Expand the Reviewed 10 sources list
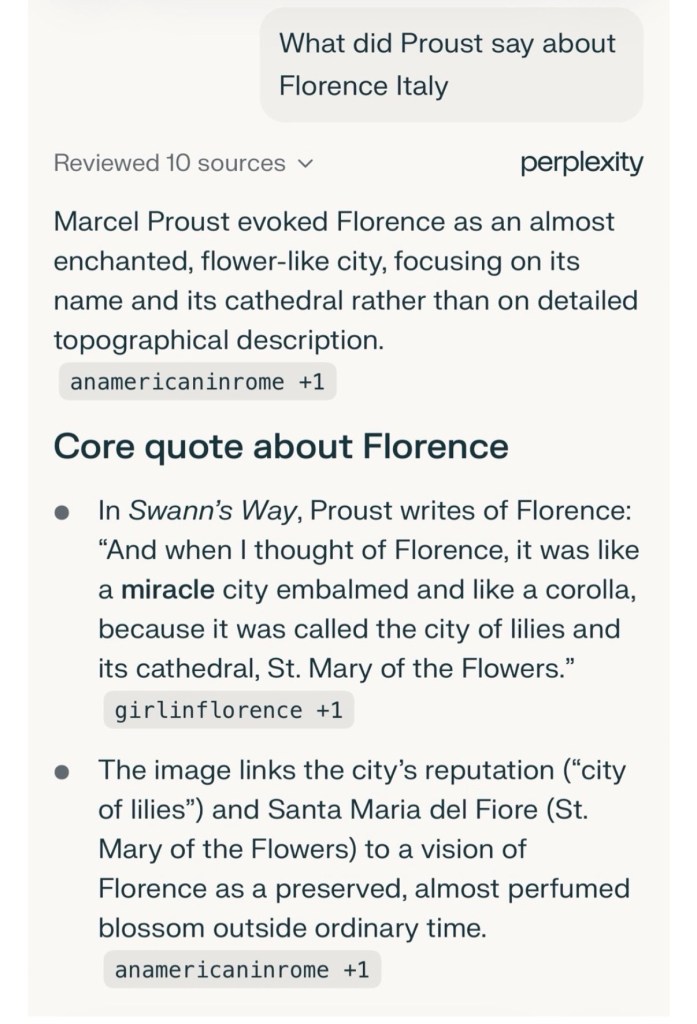 pos(169,163)
